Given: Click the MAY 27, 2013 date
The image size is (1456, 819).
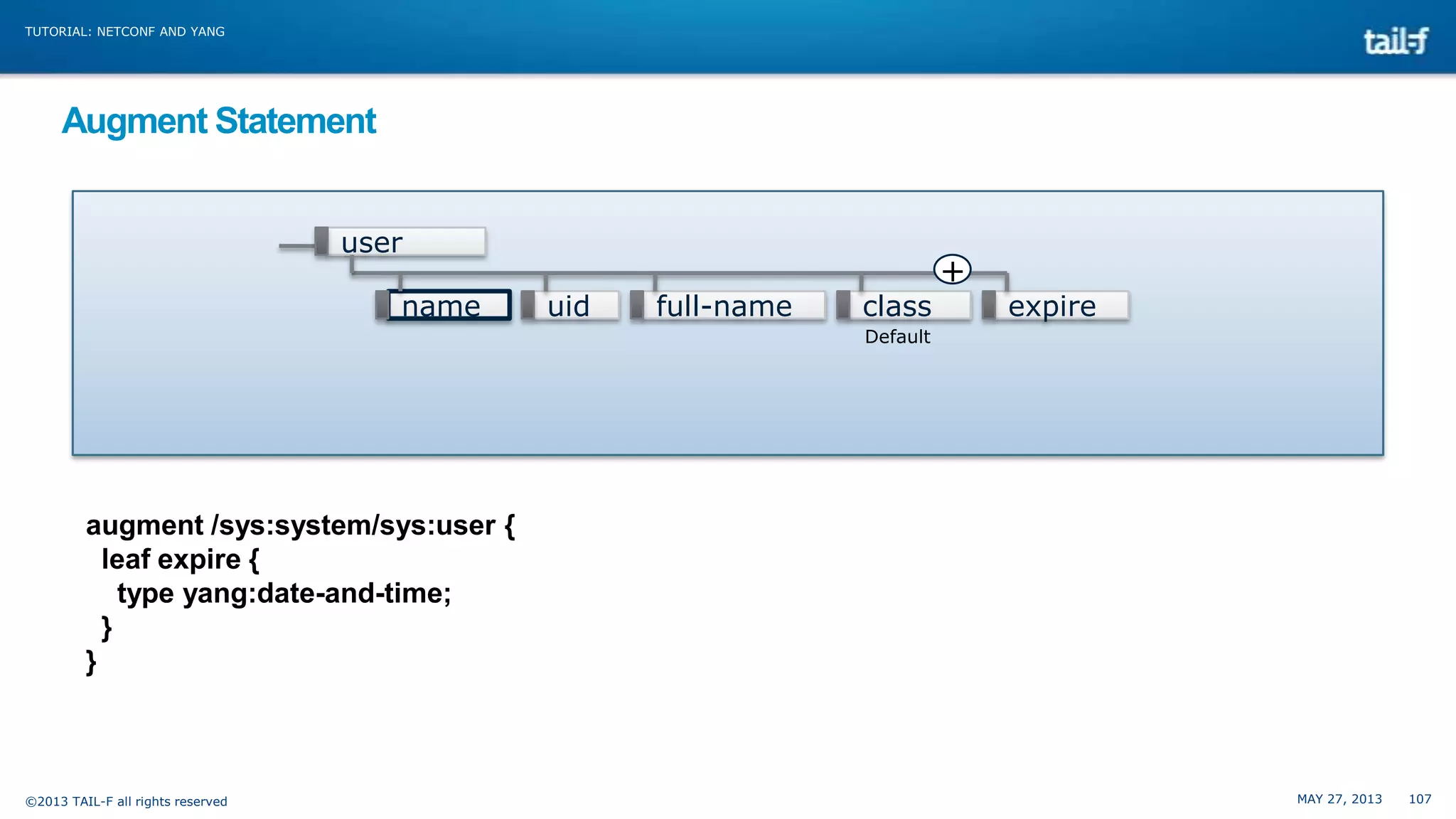Looking at the screenshot, I should [1339, 799].
